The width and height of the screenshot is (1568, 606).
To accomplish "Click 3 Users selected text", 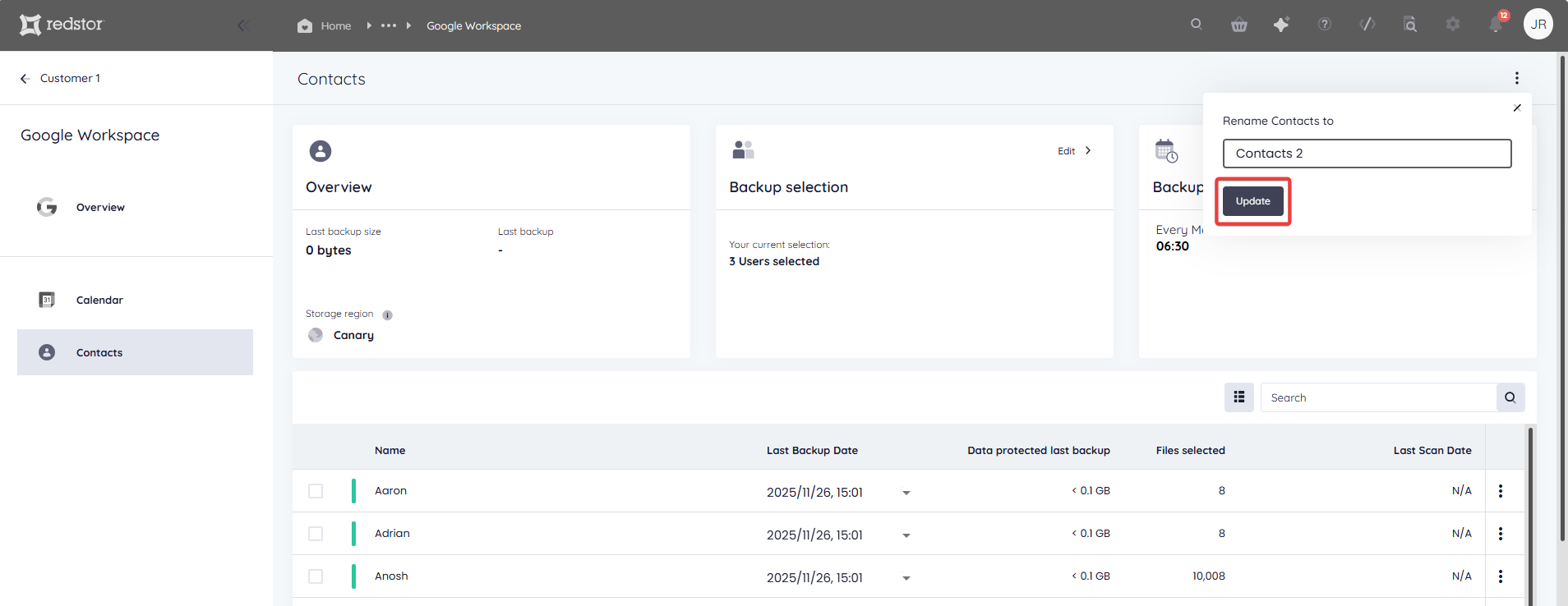I will [x=774, y=261].
